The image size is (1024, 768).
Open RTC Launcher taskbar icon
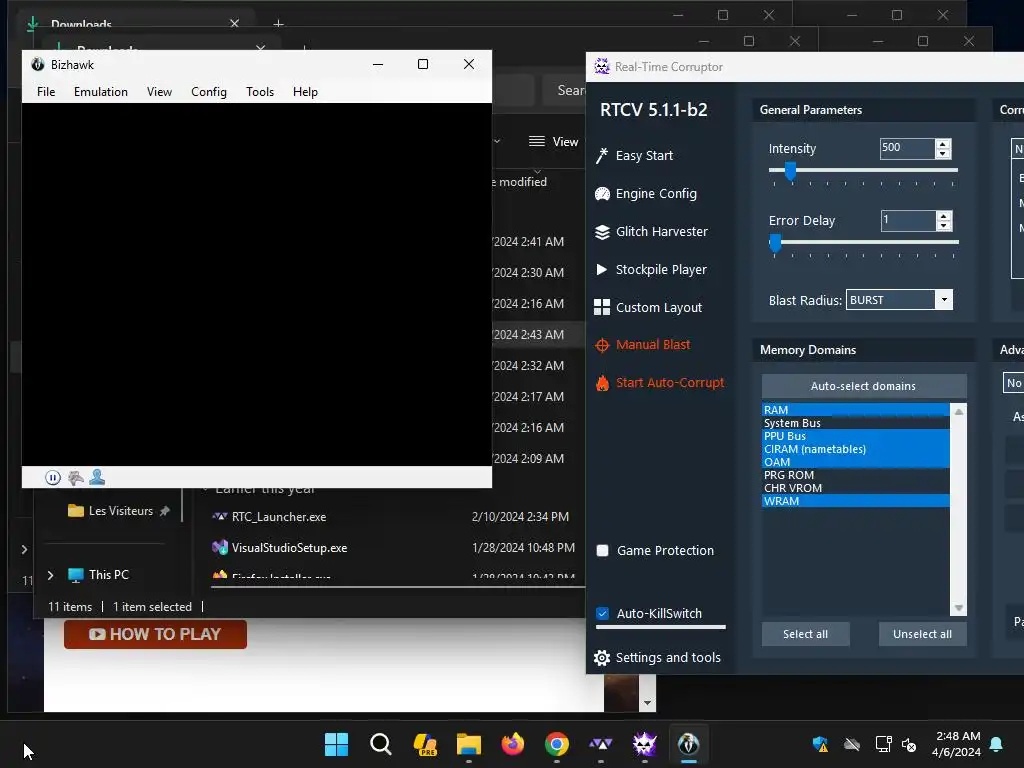coord(601,744)
